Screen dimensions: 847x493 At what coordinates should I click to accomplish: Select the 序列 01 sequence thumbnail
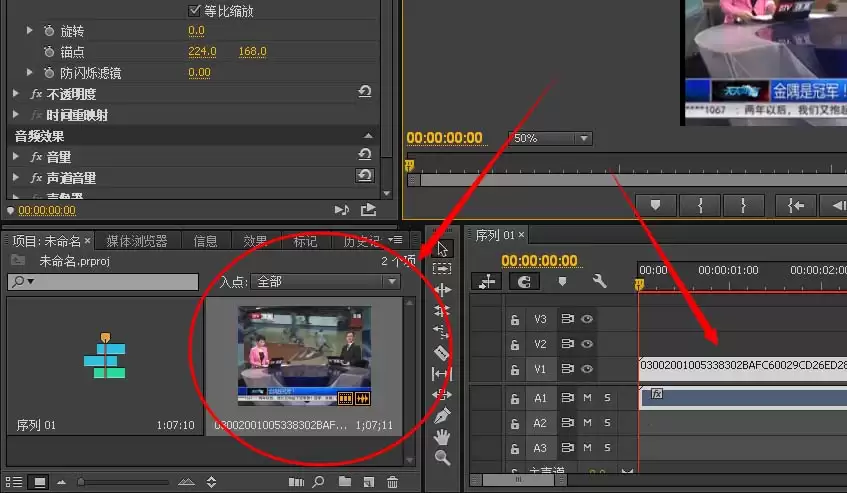[105, 357]
